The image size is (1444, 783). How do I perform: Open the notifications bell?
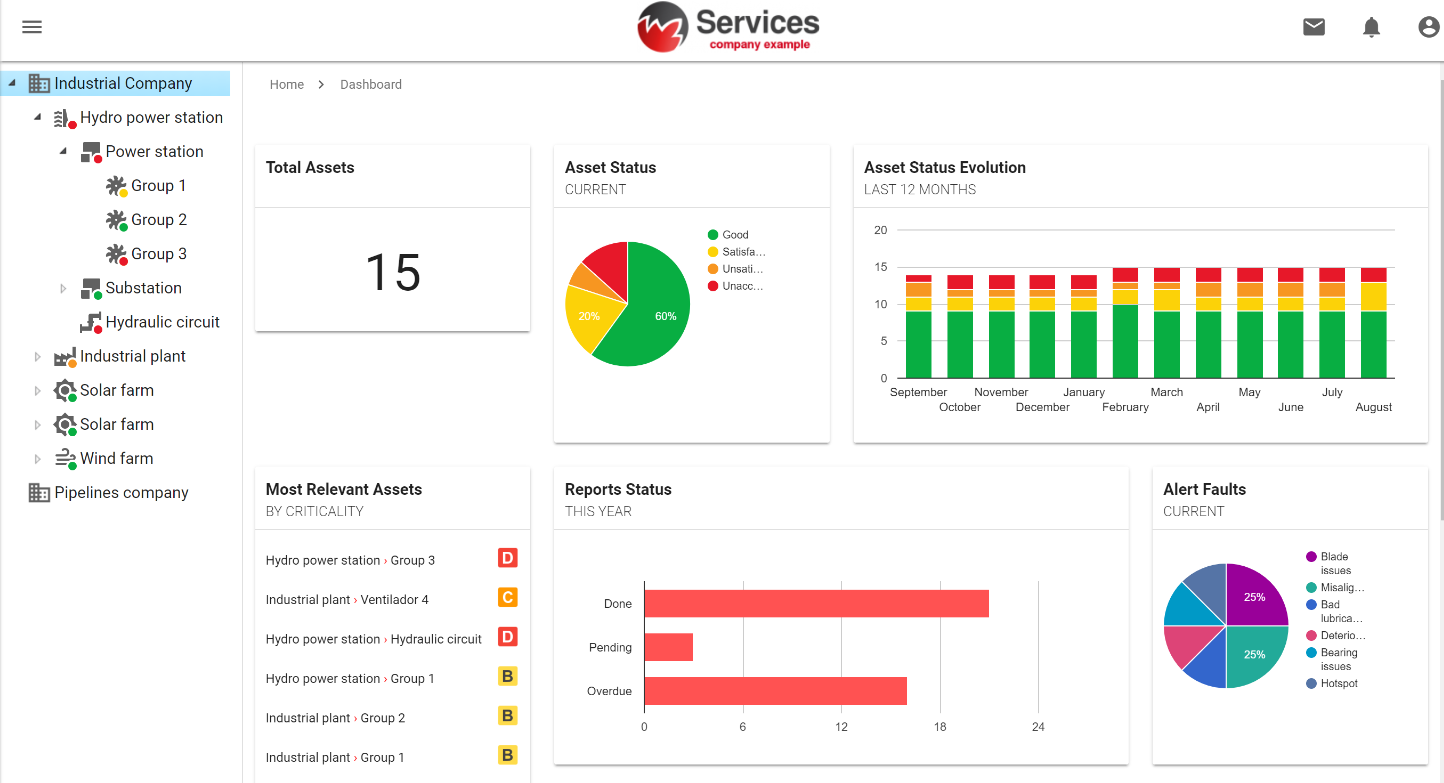pos(1371,27)
